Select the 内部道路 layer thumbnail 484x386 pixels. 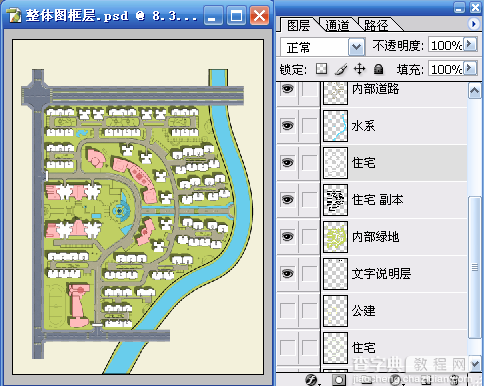335,93
